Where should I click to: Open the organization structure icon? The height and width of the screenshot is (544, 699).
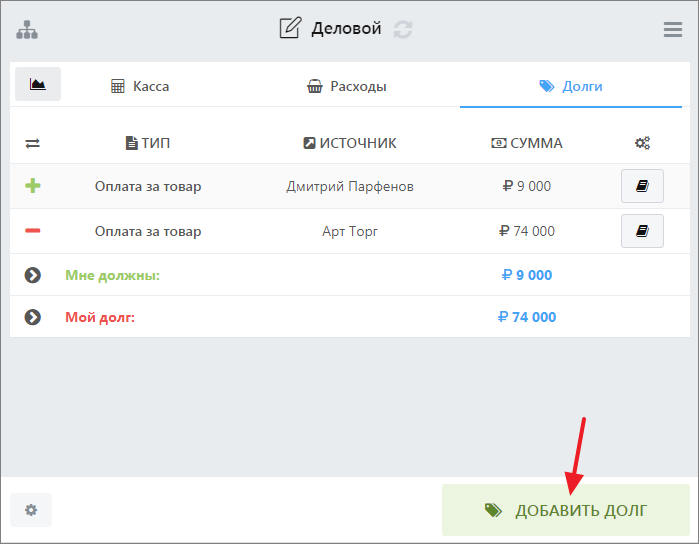click(27, 30)
